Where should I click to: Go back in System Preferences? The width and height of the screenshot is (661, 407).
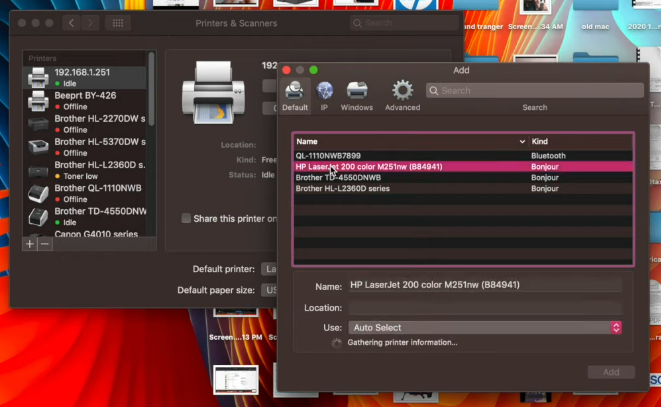pos(71,23)
